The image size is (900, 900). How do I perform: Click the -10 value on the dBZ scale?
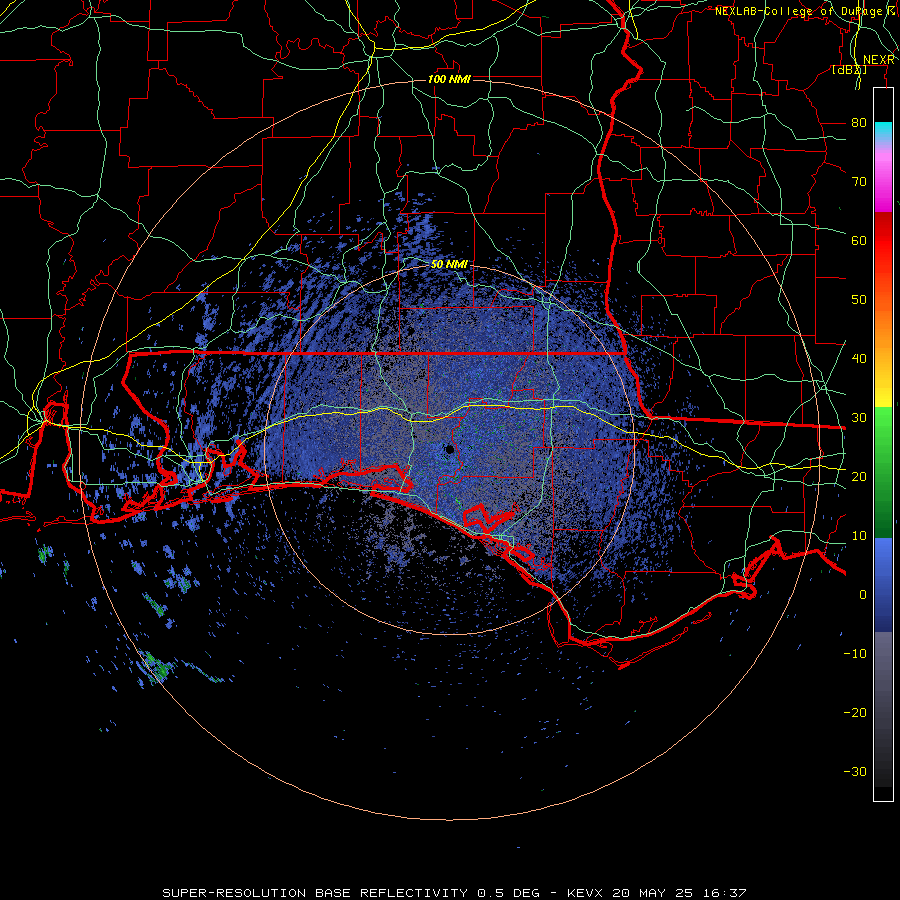[x=855, y=654]
